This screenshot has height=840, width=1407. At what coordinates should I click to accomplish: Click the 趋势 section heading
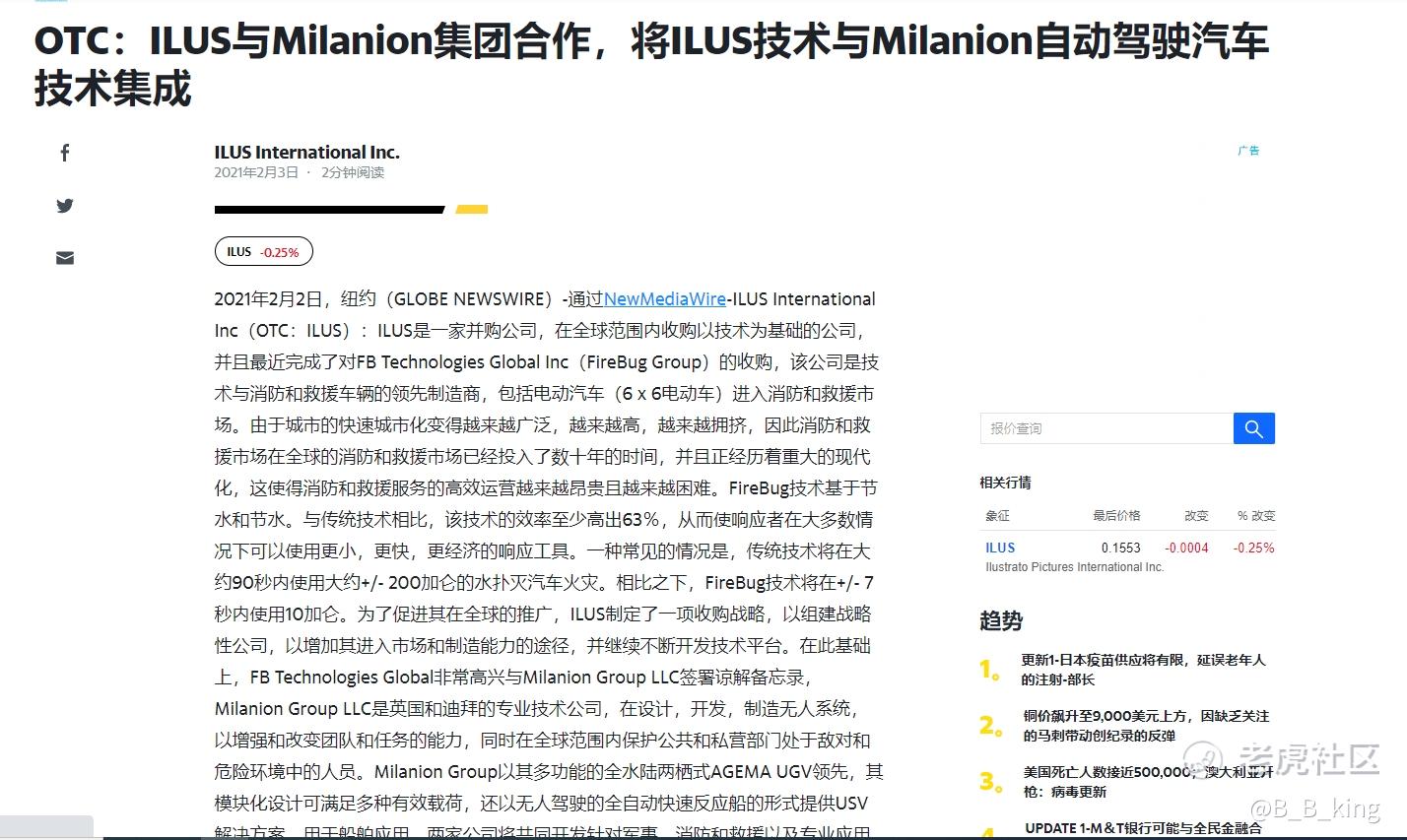pos(1001,620)
